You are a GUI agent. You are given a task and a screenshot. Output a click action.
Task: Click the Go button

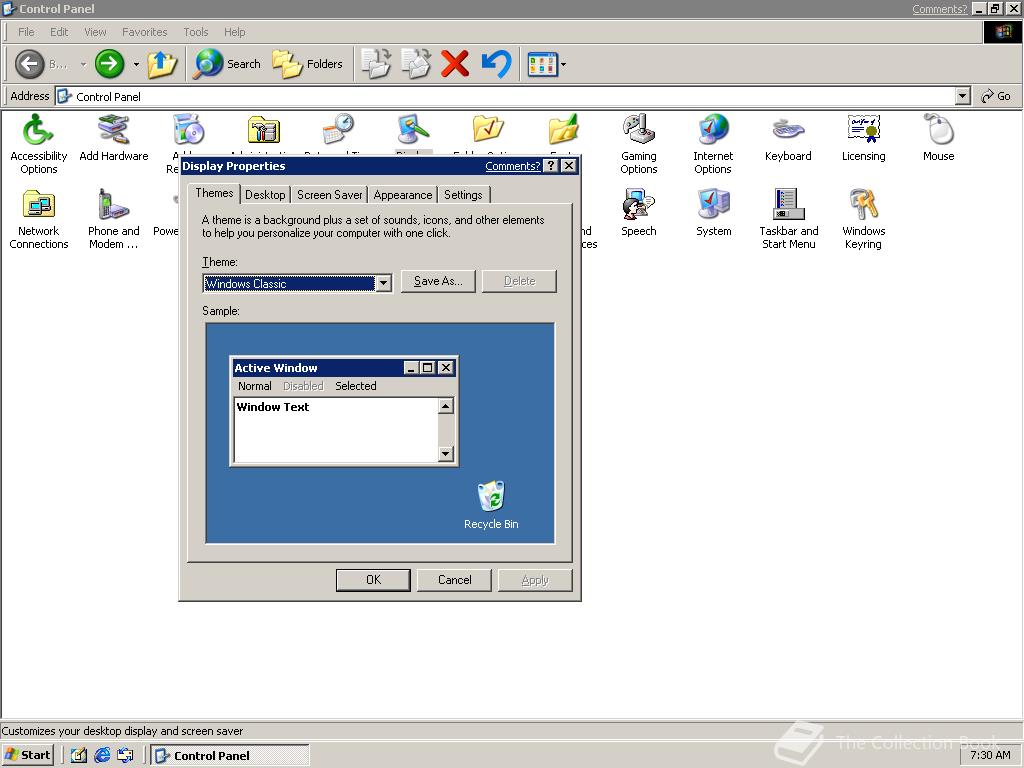(996, 96)
